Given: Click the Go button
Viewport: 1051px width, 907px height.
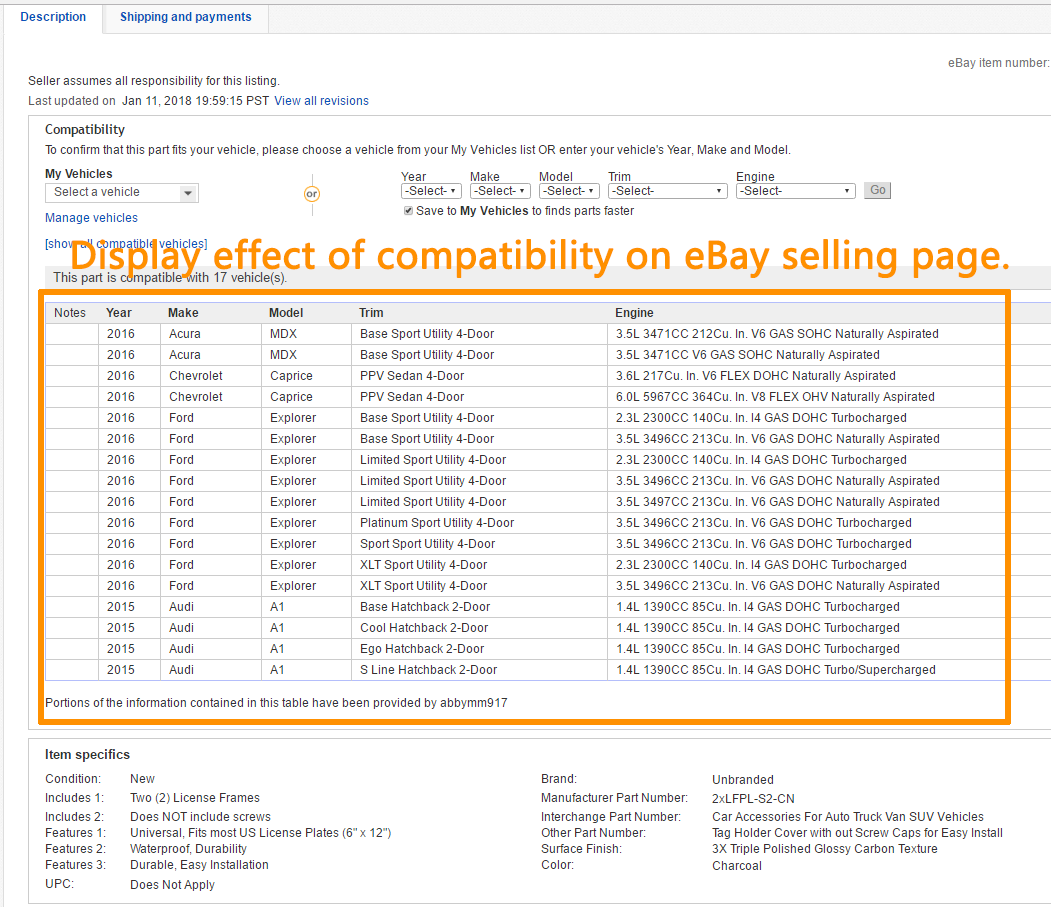Looking at the screenshot, I should [877, 190].
